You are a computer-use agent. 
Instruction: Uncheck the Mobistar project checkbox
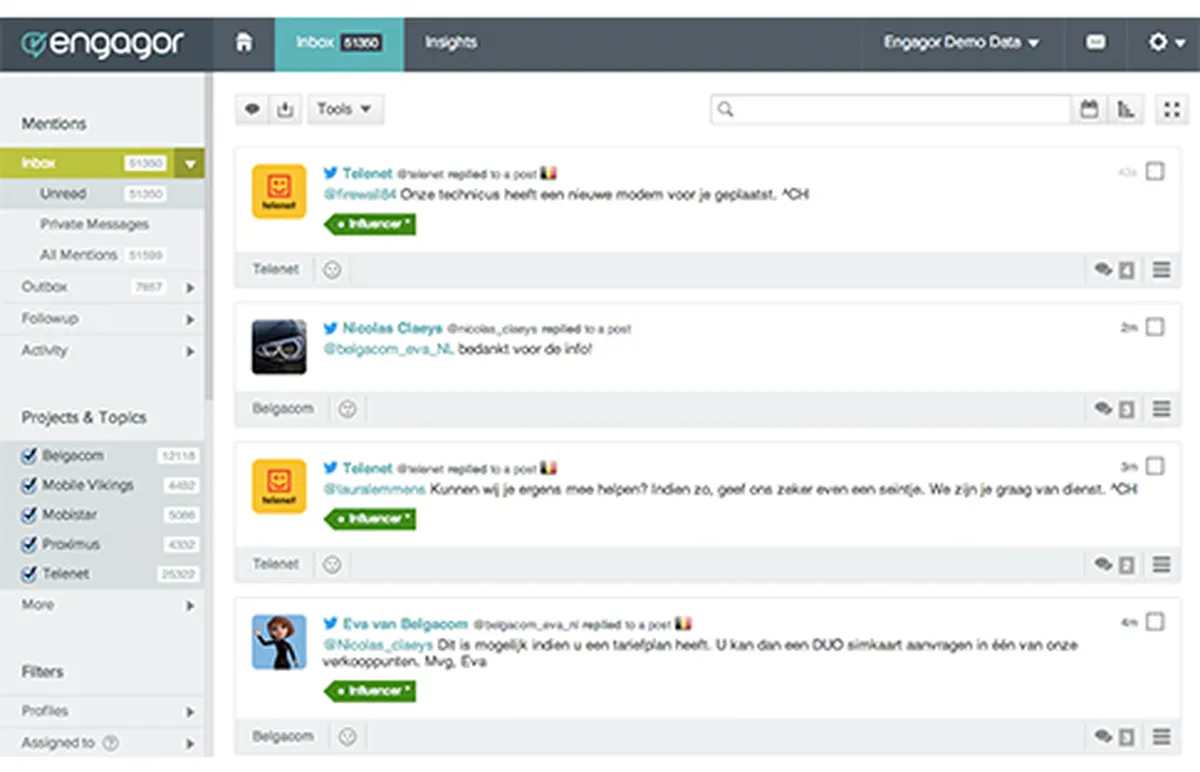(29, 515)
